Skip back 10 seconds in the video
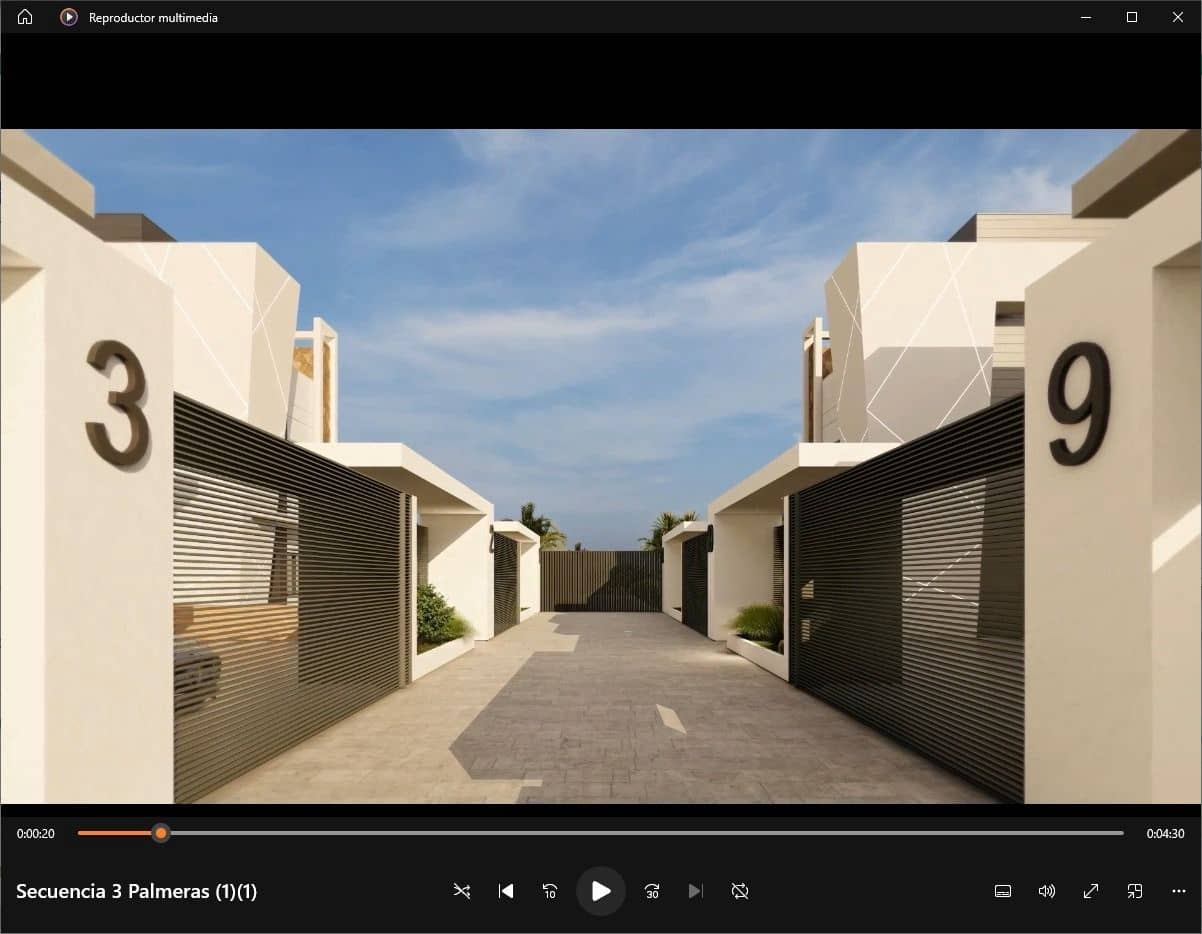Screen dimensions: 1202x934 point(549,891)
